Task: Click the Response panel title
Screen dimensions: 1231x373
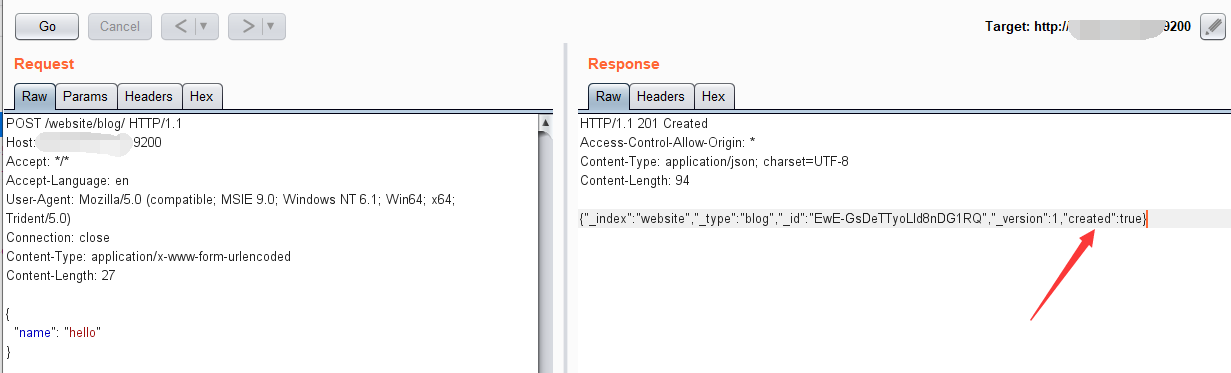Action: pyautogui.click(x=624, y=64)
